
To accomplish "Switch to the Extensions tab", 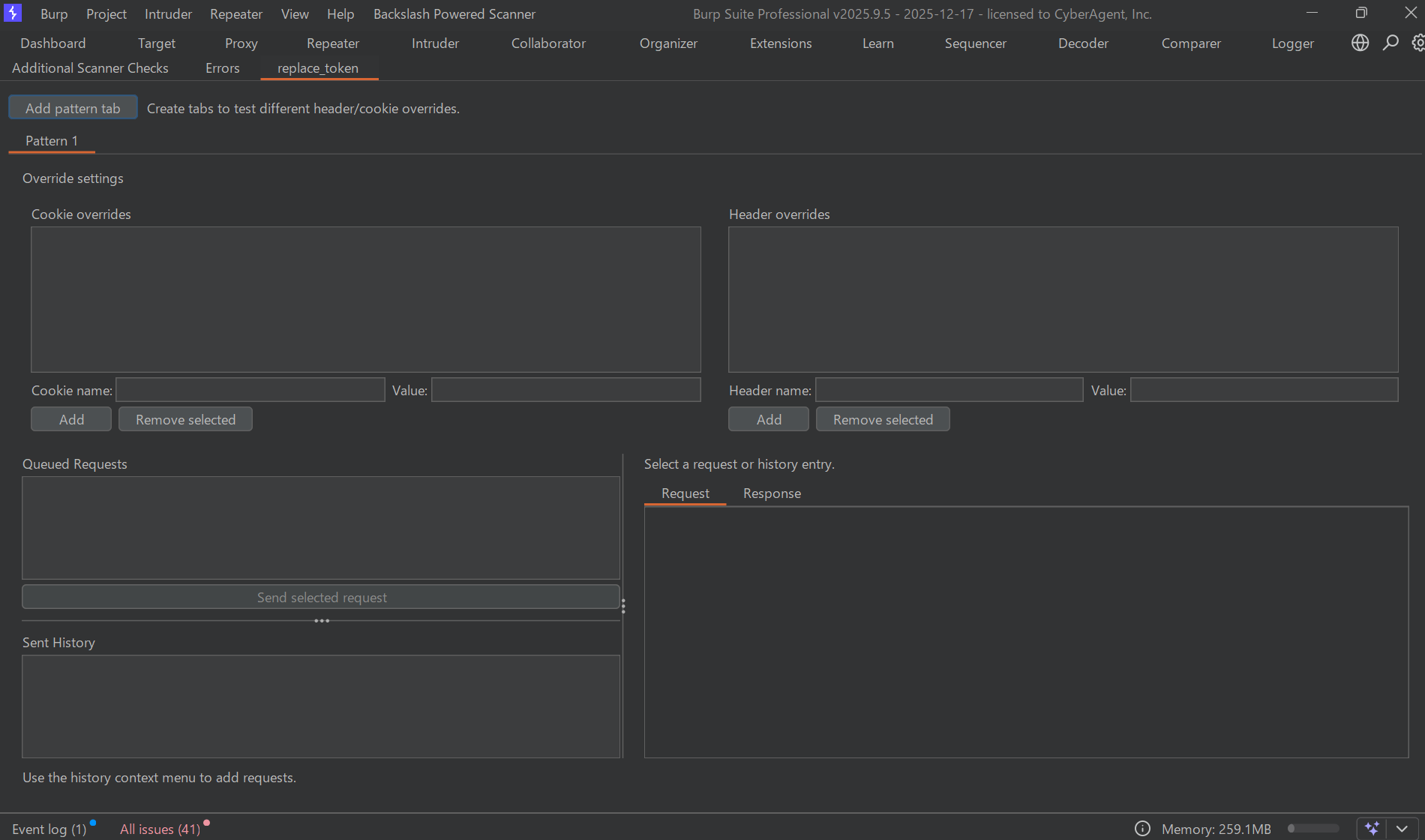I will tap(781, 43).
